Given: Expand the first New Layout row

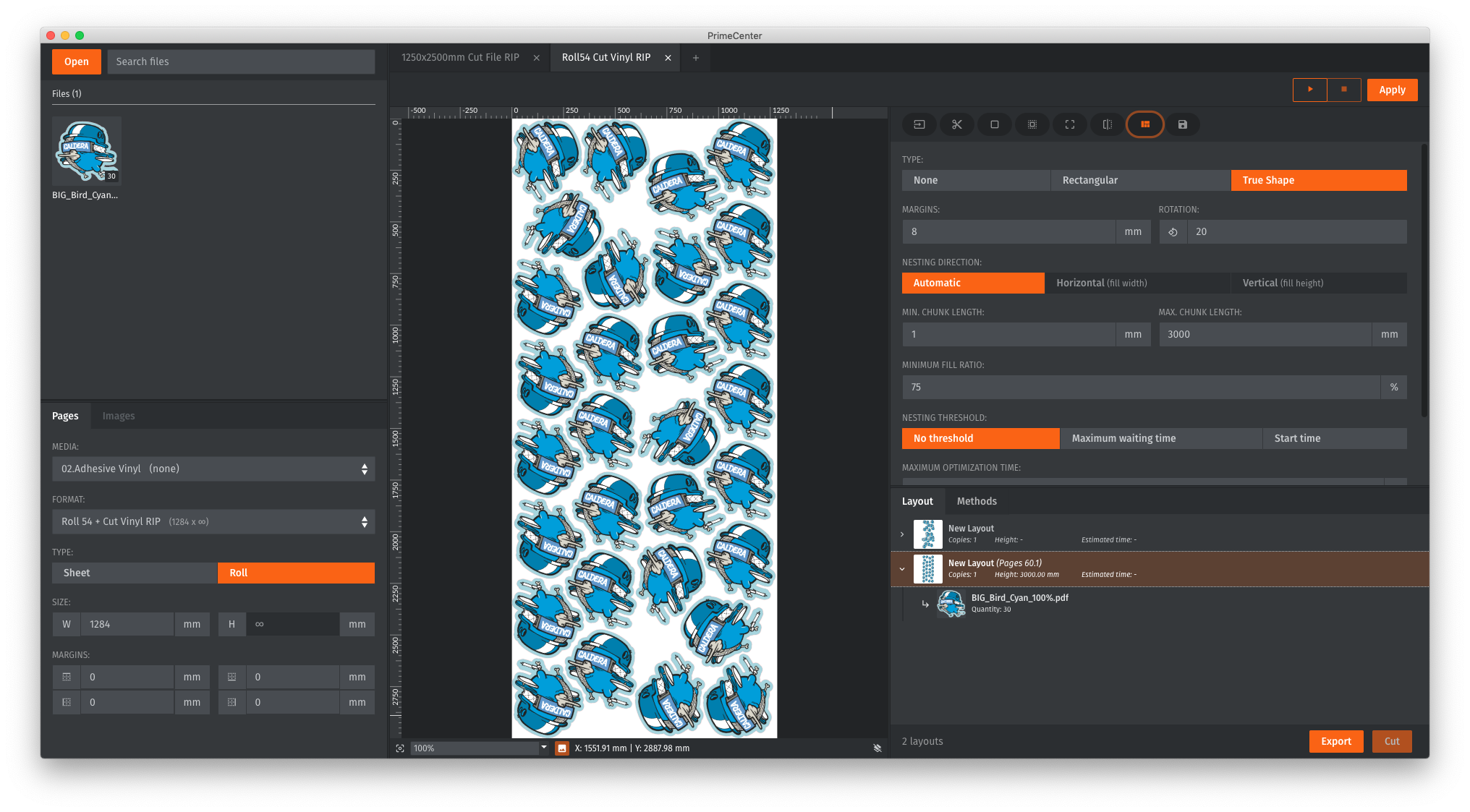Looking at the screenshot, I should pos(902,534).
